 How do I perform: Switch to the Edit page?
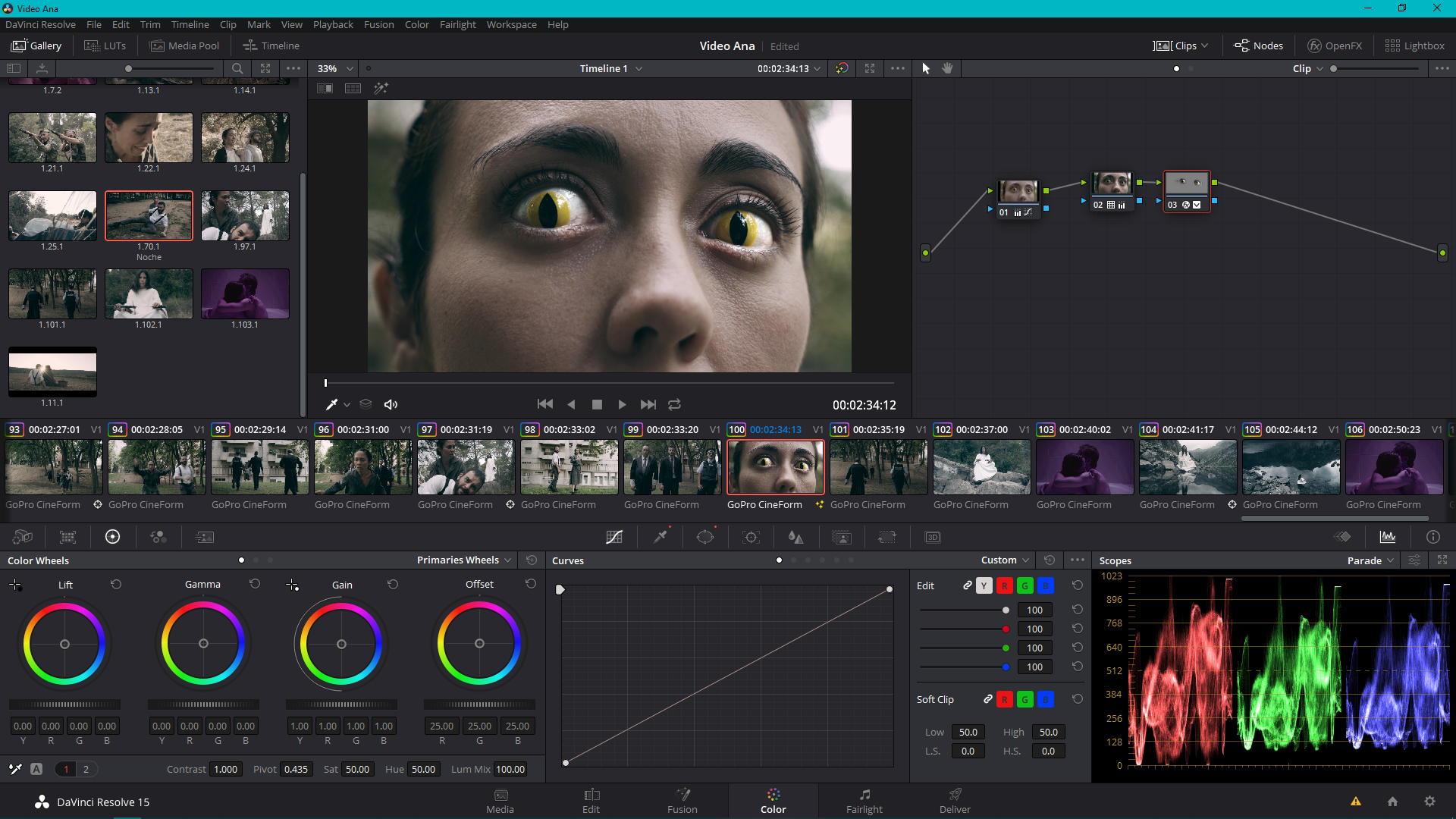click(591, 801)
